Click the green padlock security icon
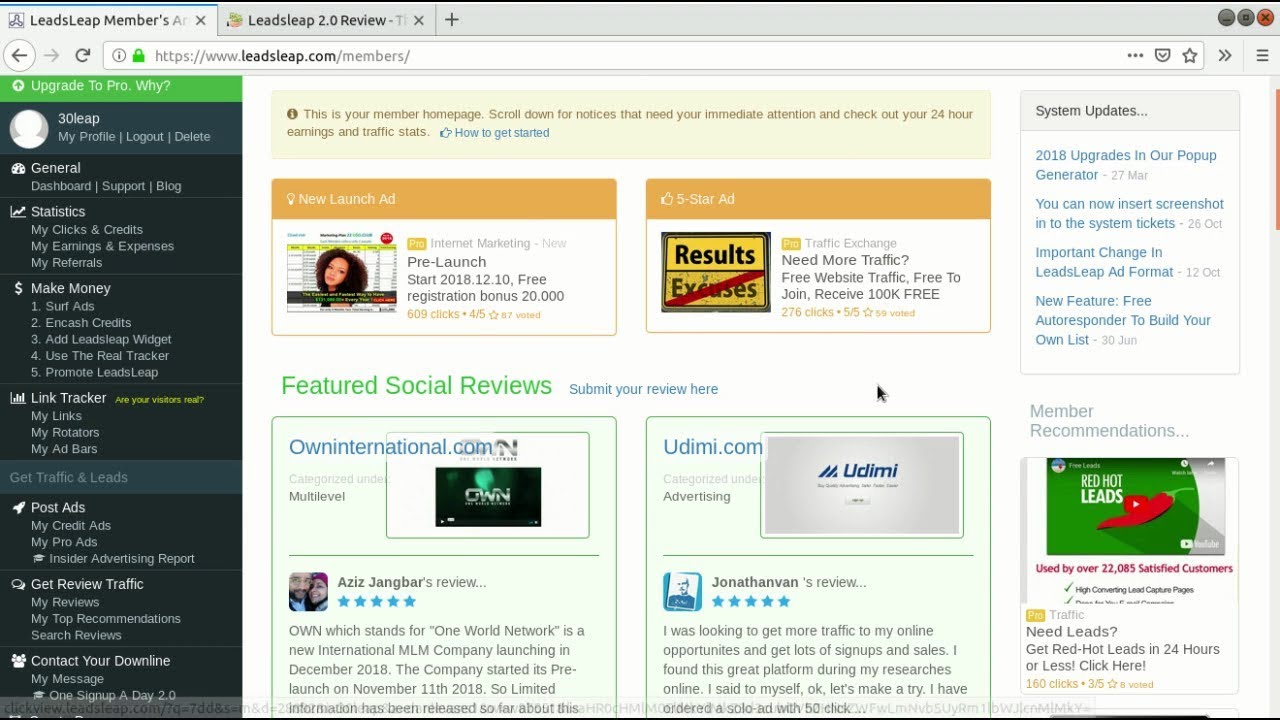This screenshot has width=1280, height=720. (x=138, y=56)
